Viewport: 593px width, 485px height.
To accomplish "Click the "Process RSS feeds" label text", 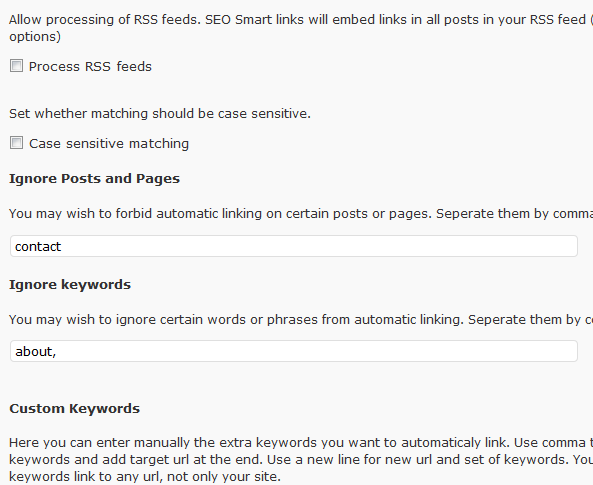I will click(90, 67).
